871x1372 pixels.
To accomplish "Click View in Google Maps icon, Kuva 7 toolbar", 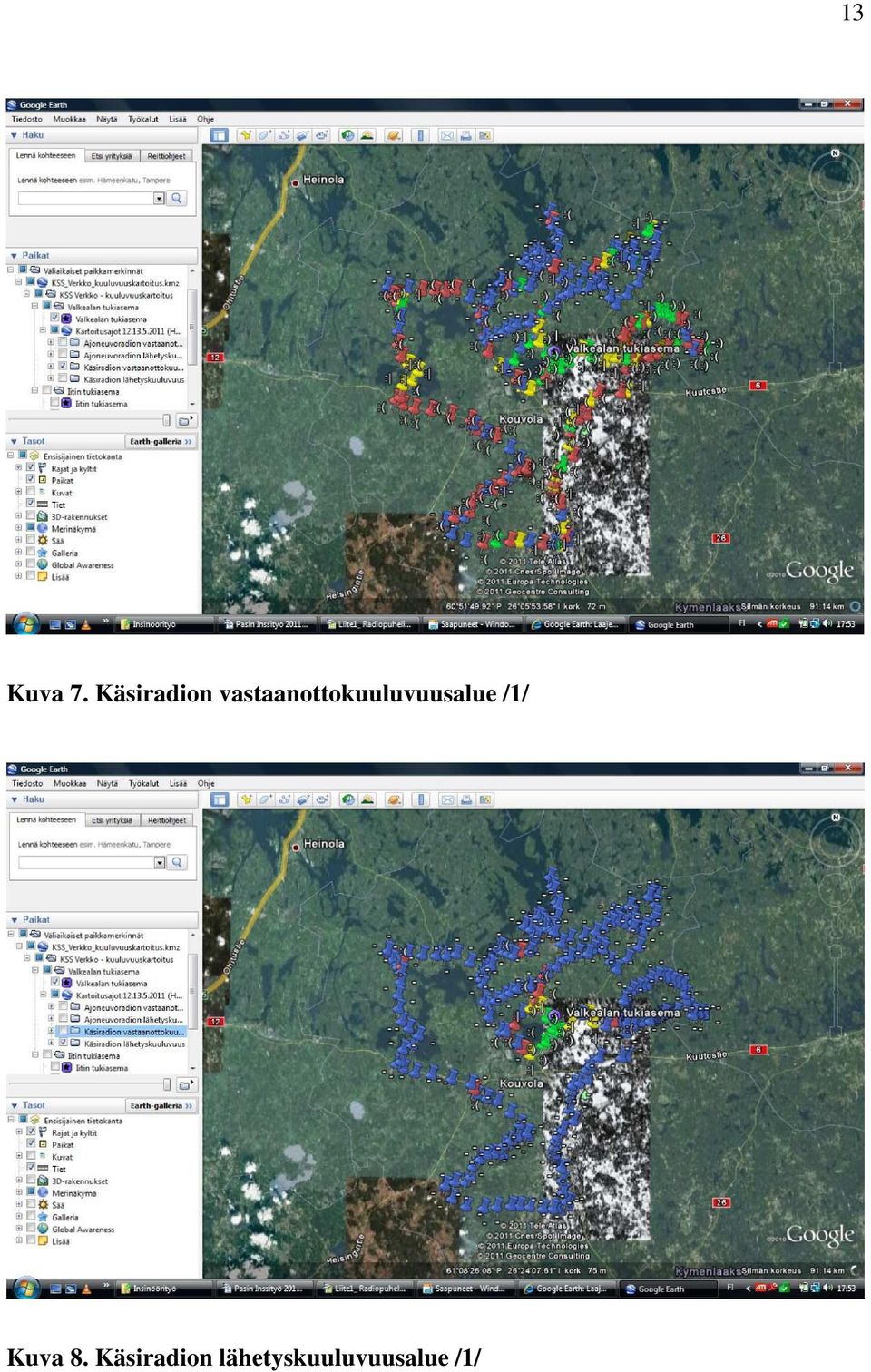I will 485,135.
